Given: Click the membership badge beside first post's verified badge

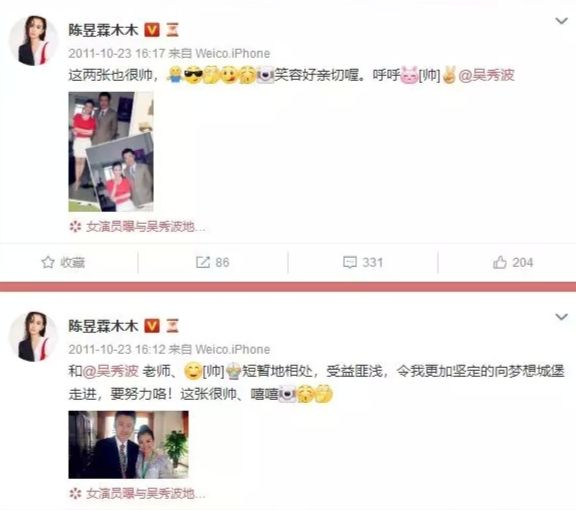Looking at the screenshot, I should click(x=172, y=30).
